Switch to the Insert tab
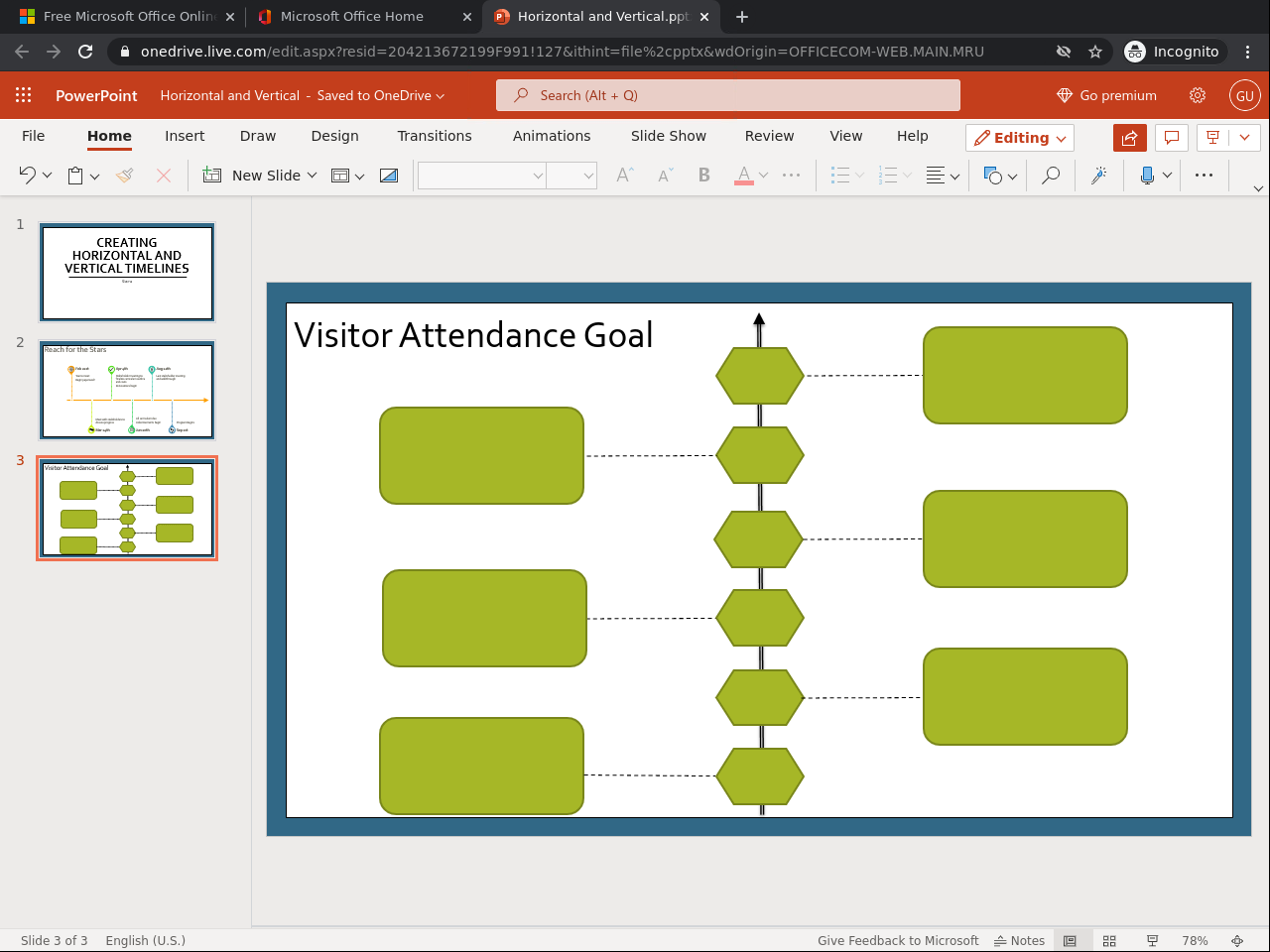Screen dimensions: 1270x952 coord(185,136)
